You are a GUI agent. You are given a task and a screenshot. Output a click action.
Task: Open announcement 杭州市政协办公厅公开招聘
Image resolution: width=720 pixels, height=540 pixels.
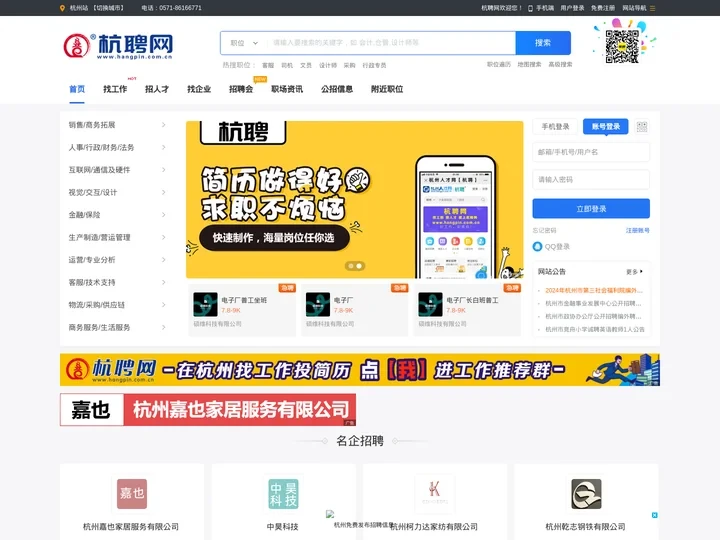(x=593, y=316)
